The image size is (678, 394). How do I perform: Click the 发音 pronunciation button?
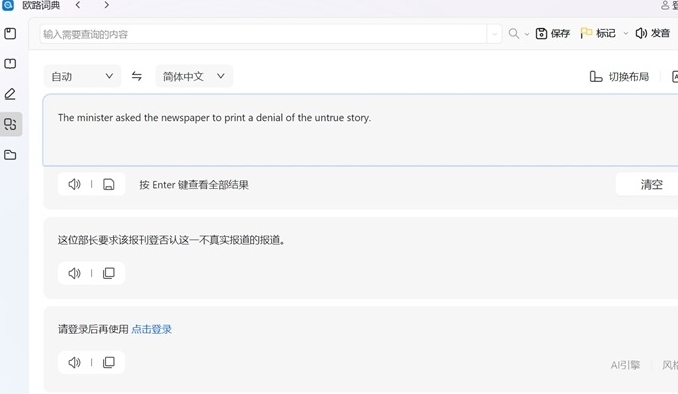click(652, 33)
